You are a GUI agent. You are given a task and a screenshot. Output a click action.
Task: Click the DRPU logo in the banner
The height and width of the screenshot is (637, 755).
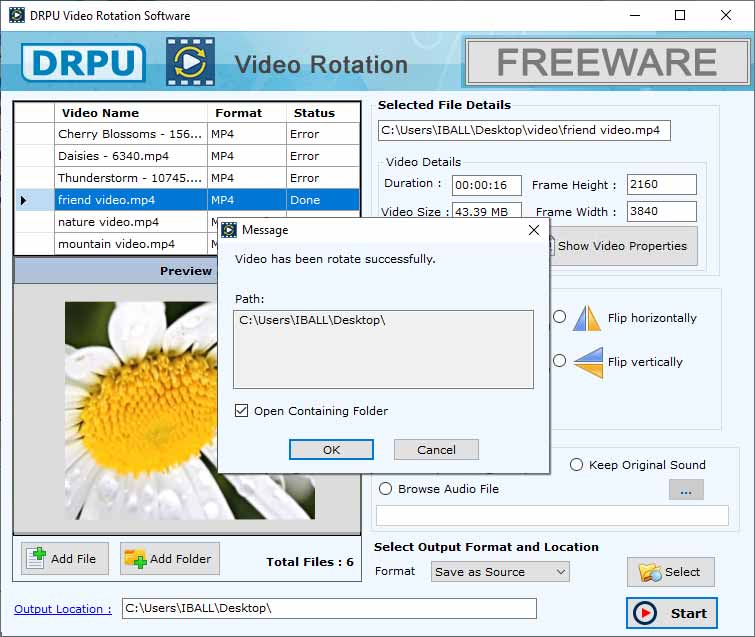(x=83, y=63)
